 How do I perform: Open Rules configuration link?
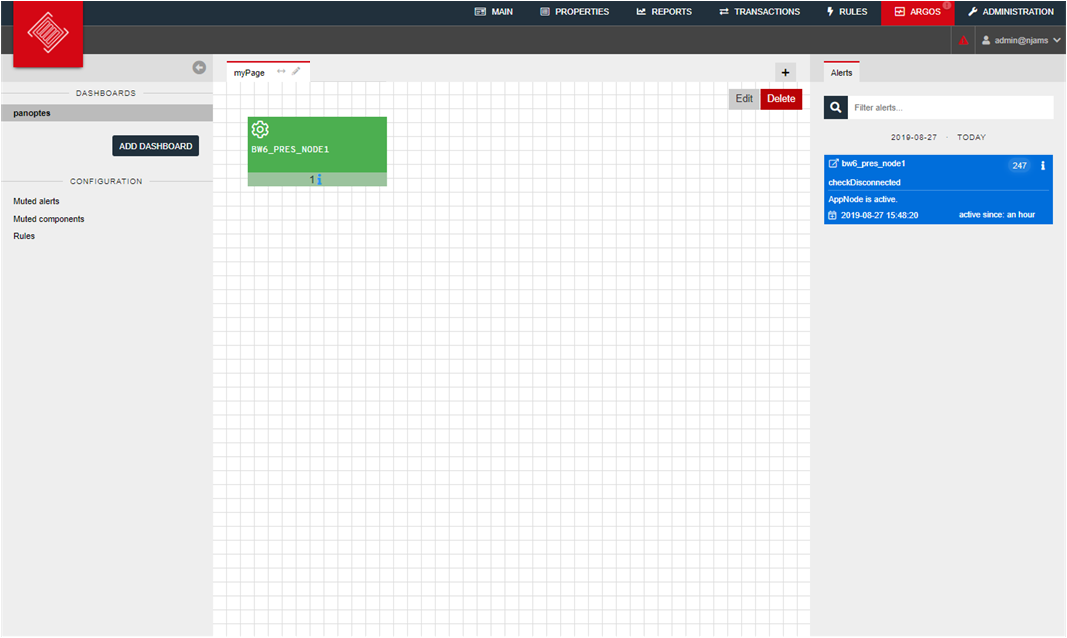[x=24, y=236]
